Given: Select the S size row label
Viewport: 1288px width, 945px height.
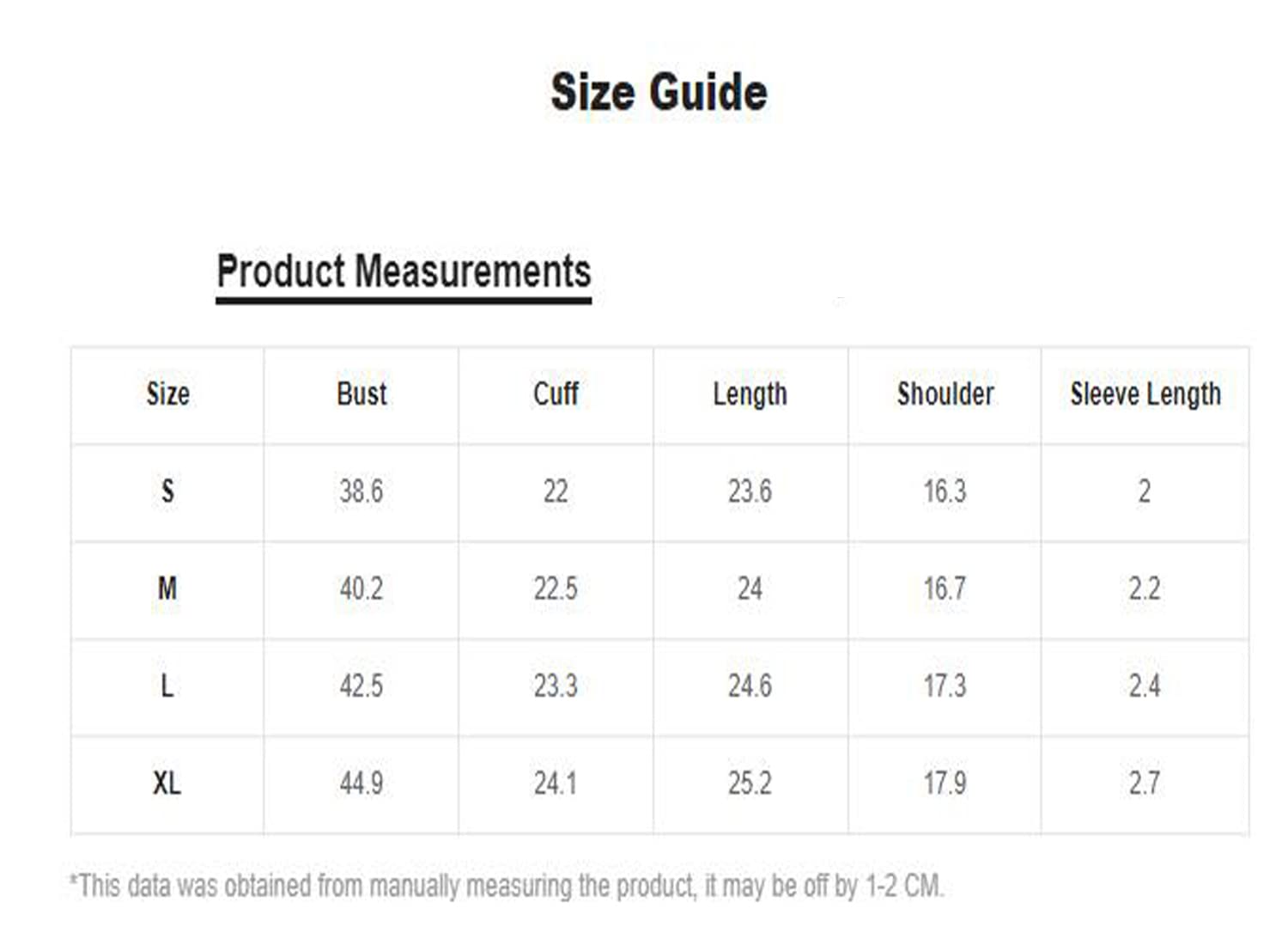Looking at the screenshot, I should (x=167, y=491).
